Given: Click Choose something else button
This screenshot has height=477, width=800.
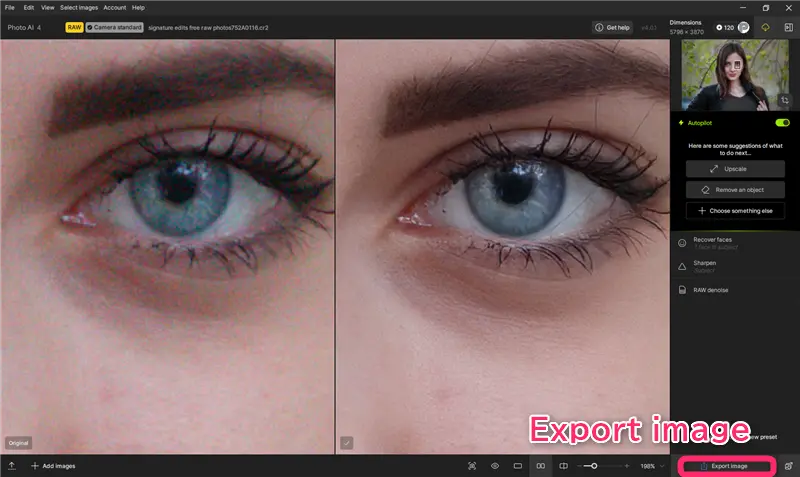Looking at the screenshot, I should pos(735,211).
